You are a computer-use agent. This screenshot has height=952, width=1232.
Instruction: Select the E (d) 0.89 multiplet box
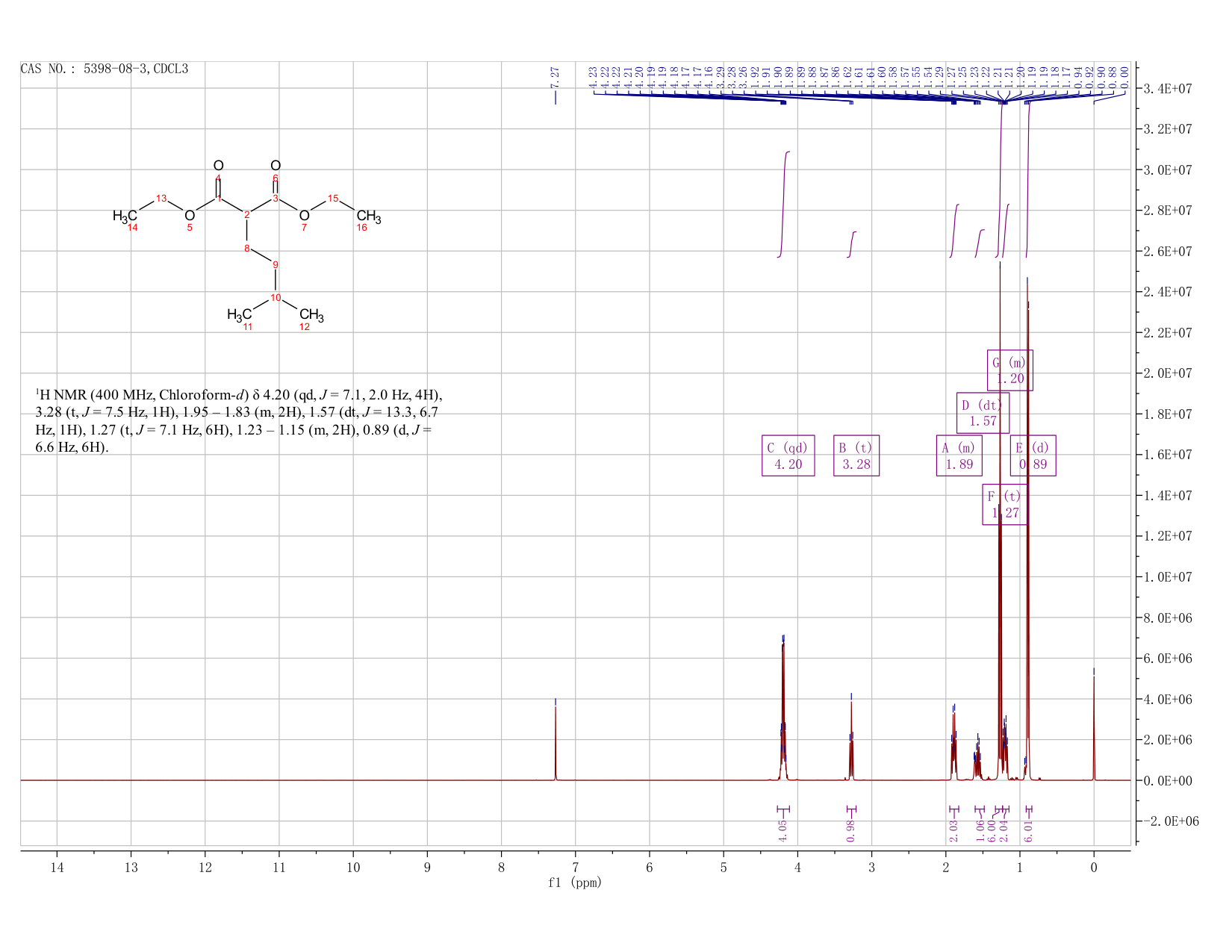[1033, 455]
